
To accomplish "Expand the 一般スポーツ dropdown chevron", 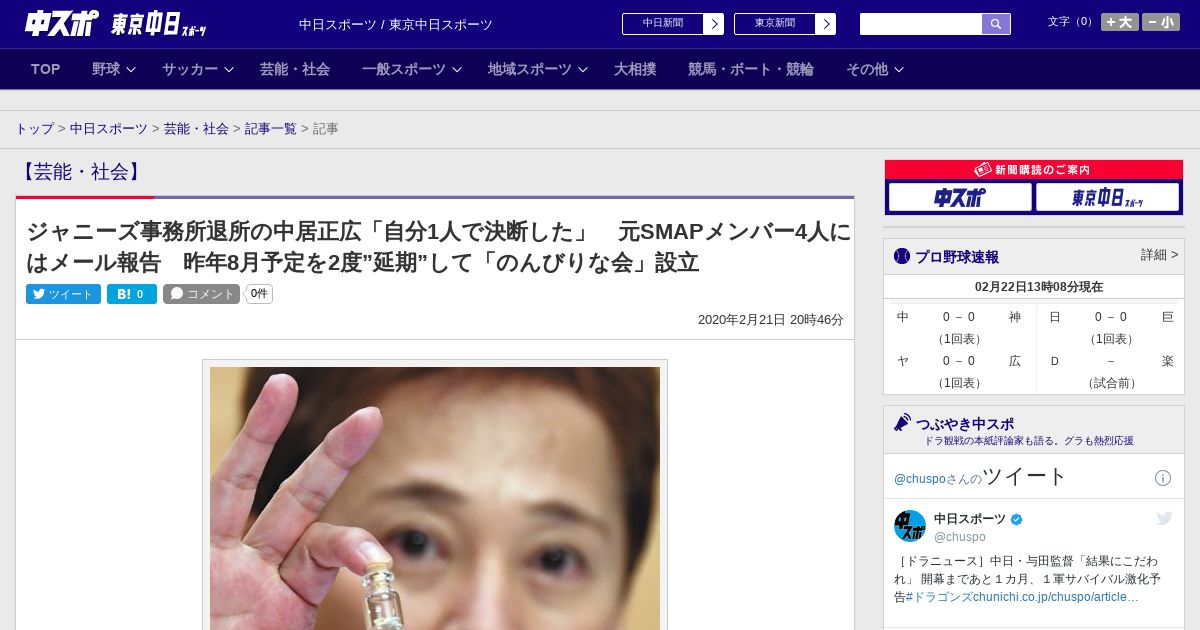I will coord(457,69).
